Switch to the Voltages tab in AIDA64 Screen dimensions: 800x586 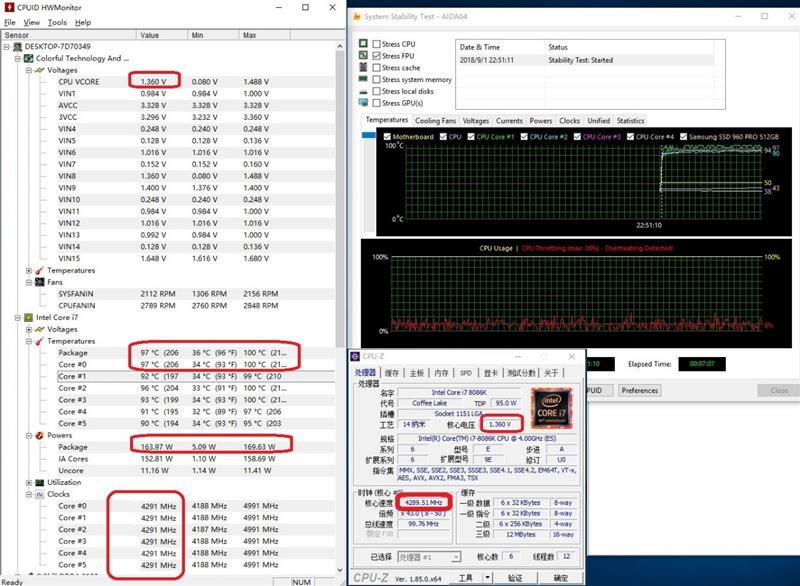(476, 121)
